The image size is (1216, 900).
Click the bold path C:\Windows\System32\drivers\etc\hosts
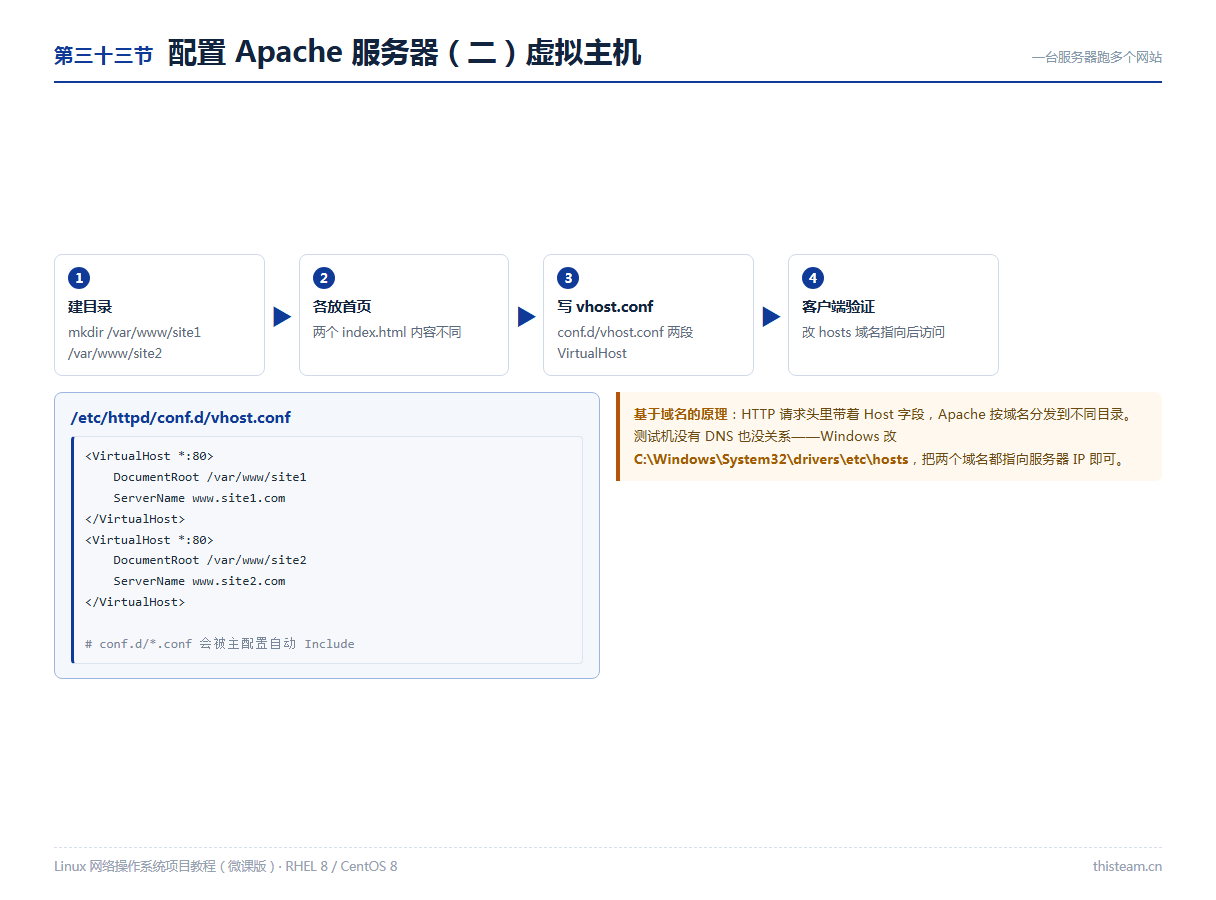coord(771,460)
